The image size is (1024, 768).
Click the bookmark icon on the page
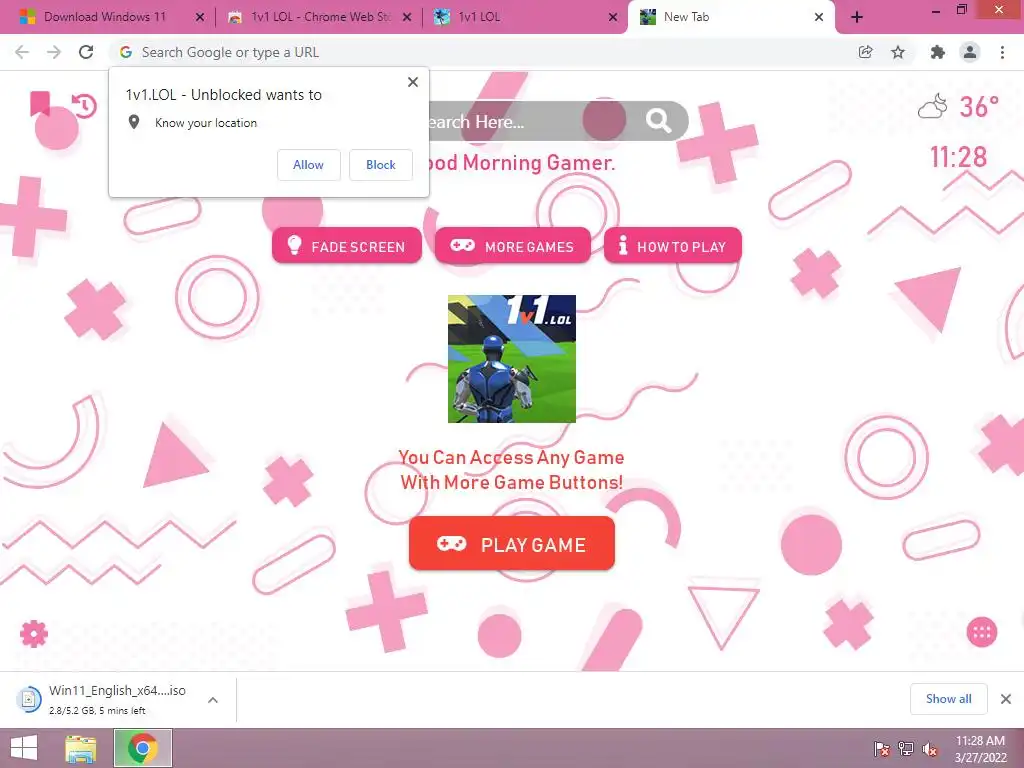click(x=40, y=103)
